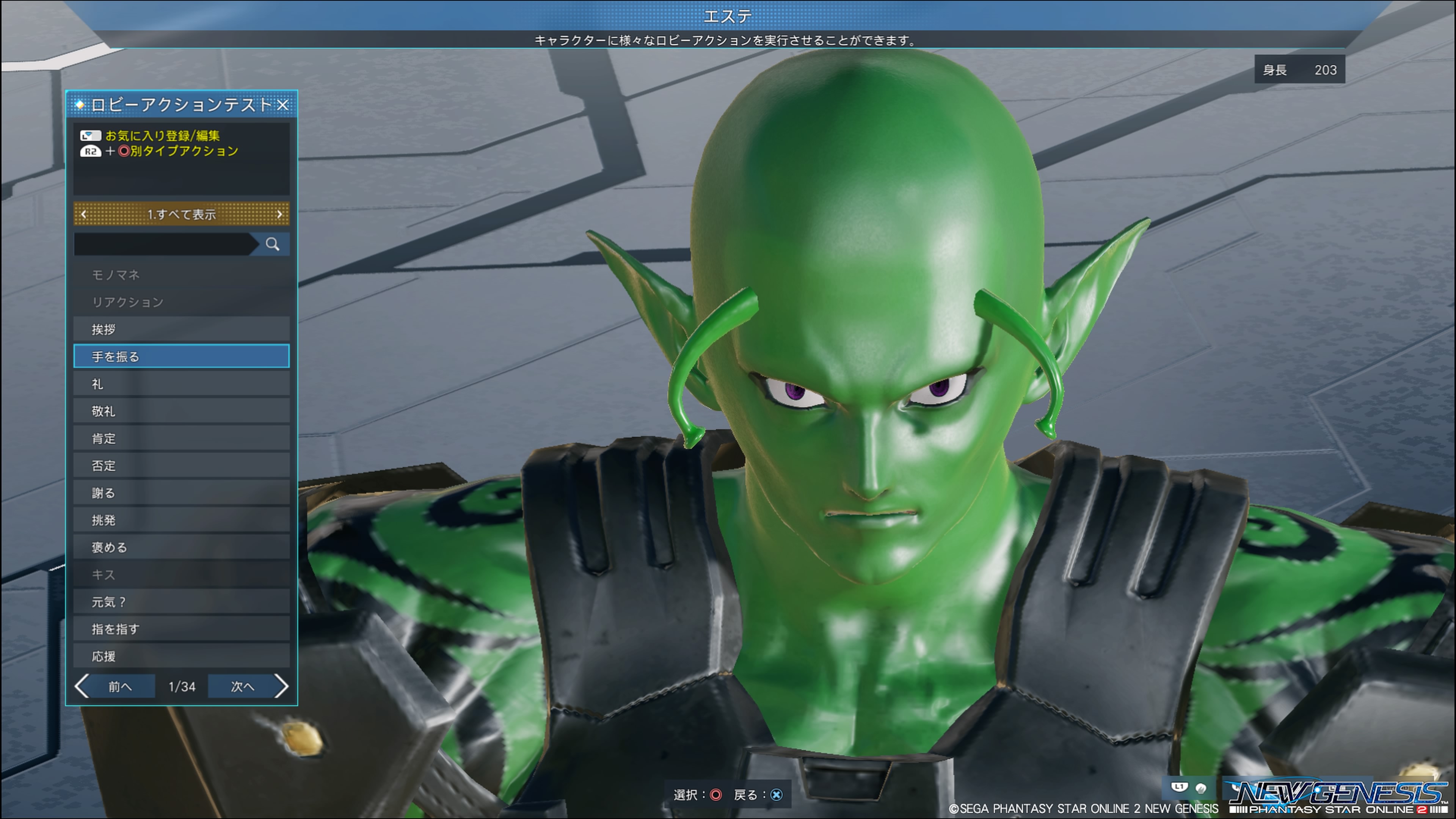1456x819 pixels.
Task: Close the ロビーアクションテスト panel
Action: (x=283, y=105)
